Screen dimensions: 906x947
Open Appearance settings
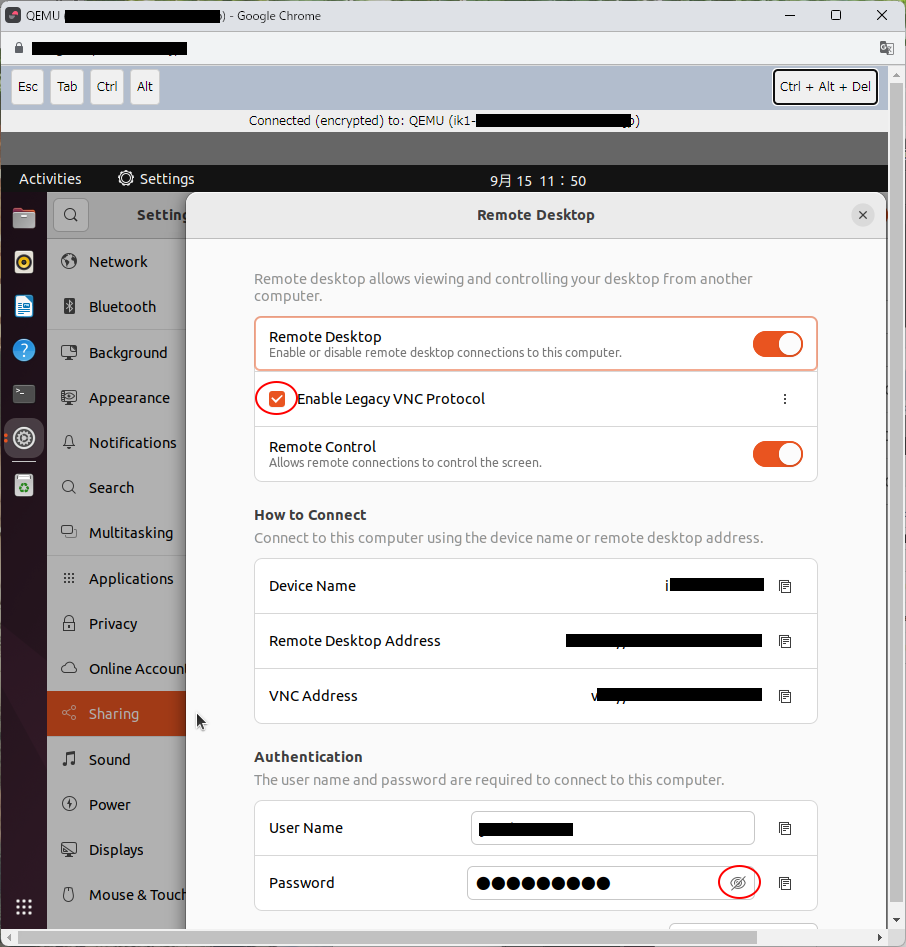pos(117,398)
